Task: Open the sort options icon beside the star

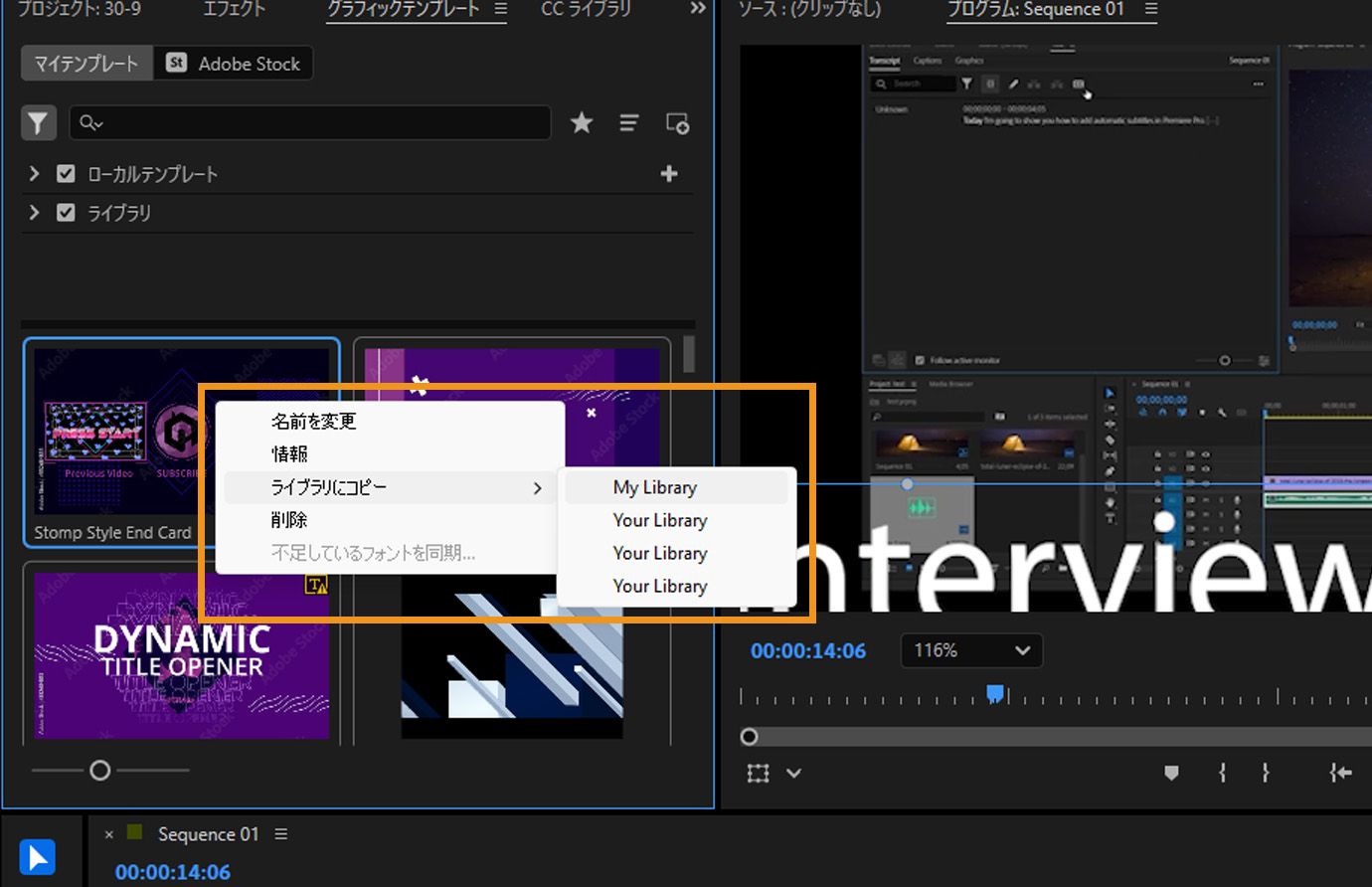Action: [629, 122]
